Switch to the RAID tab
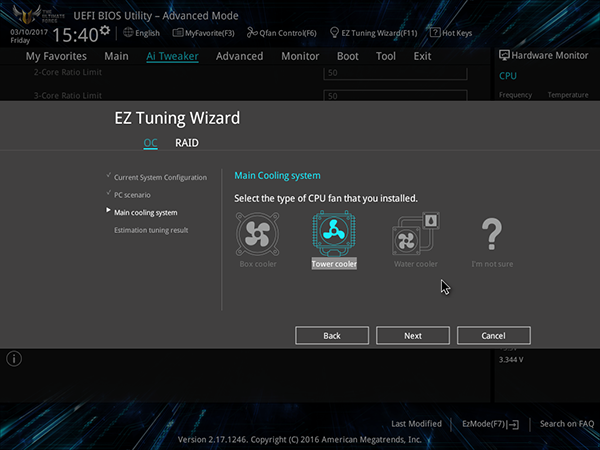 (x=187, y=143)
